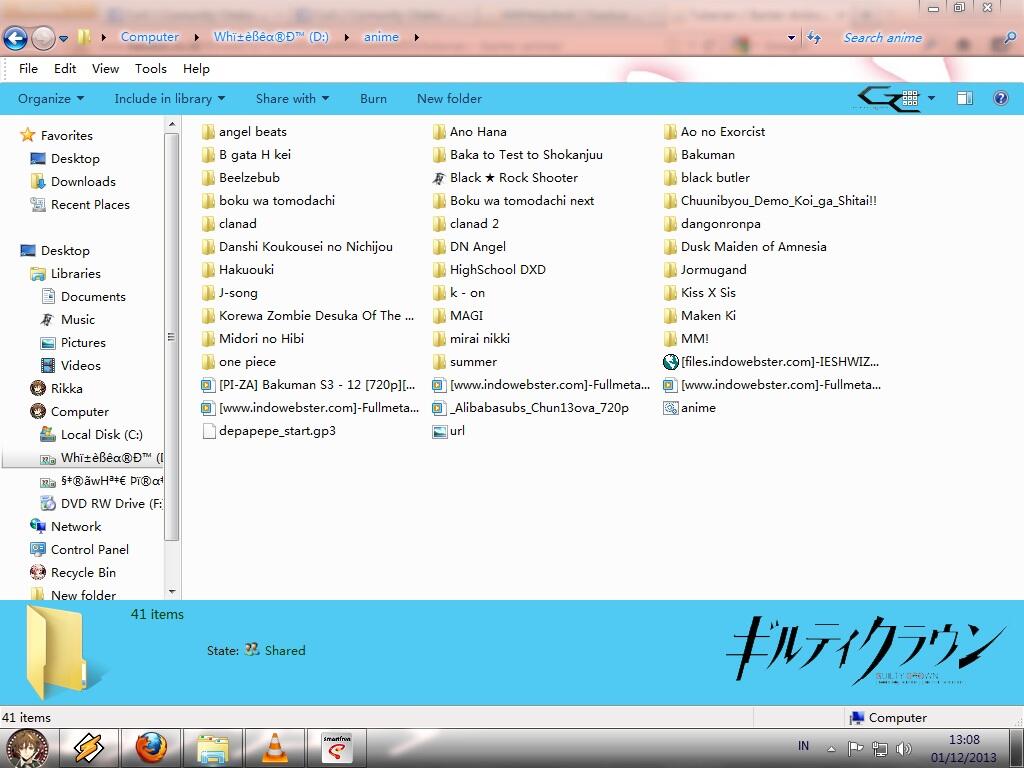
Task: Open recent pages dropdown next to nav arrows
Action: click(63, 38)
